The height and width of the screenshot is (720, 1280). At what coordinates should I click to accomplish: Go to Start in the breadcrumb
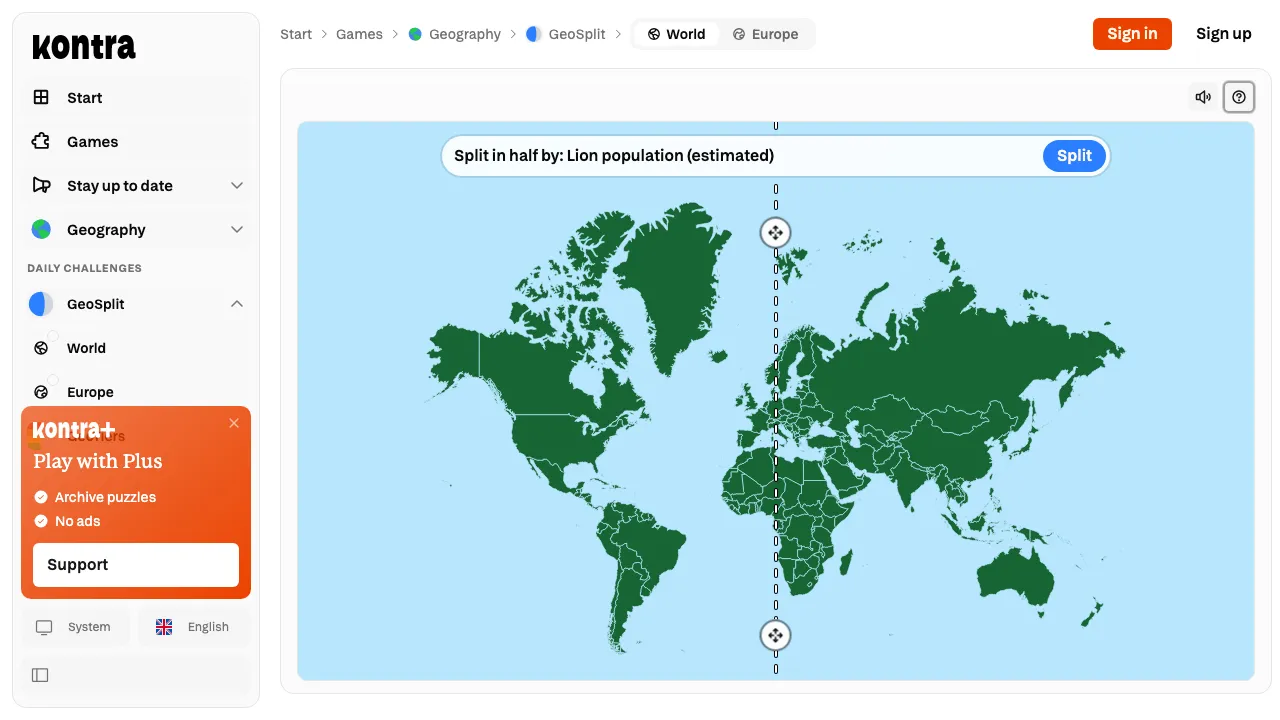[x=296, y=34]
